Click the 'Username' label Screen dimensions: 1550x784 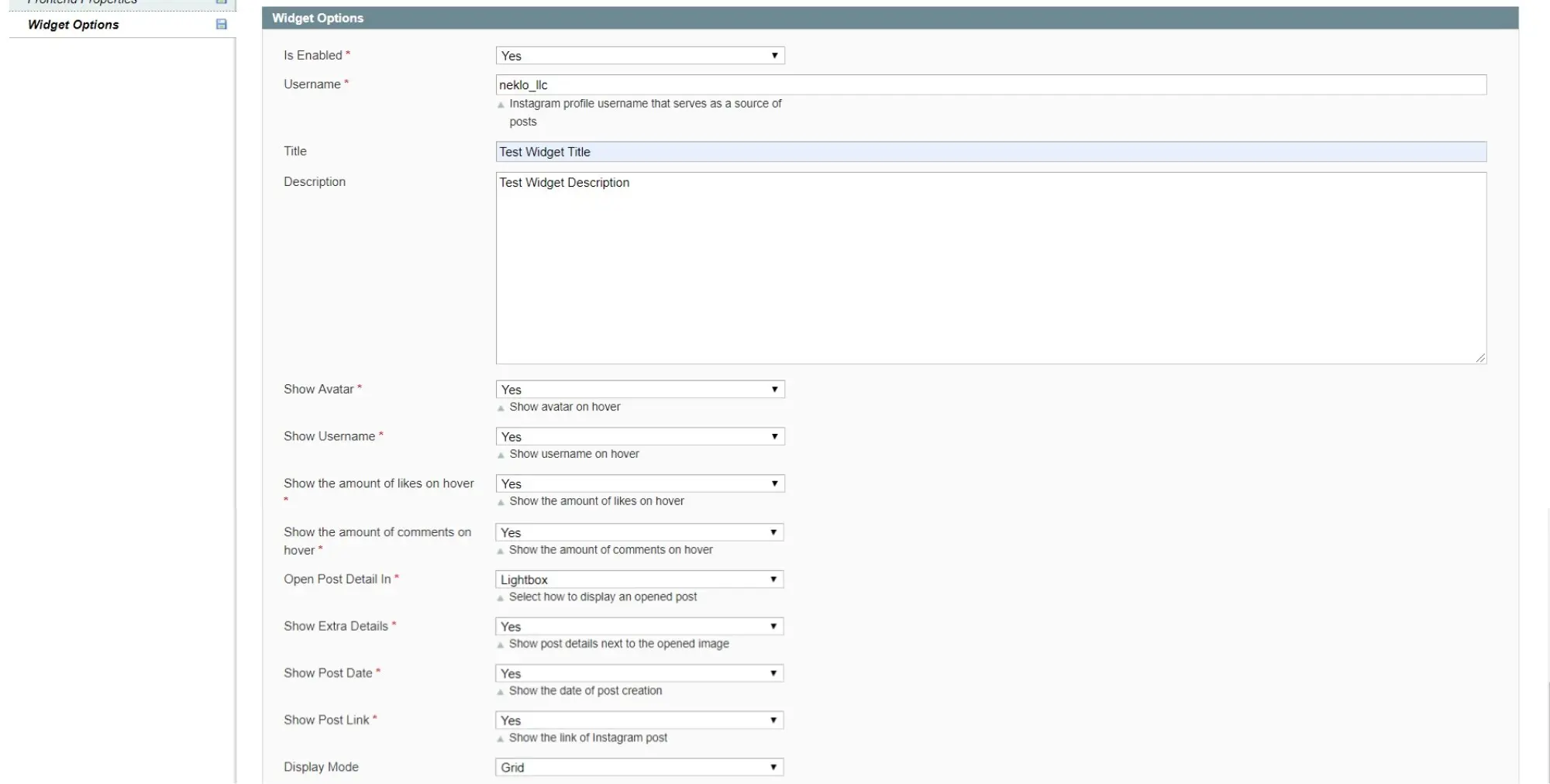coord(312,84)
